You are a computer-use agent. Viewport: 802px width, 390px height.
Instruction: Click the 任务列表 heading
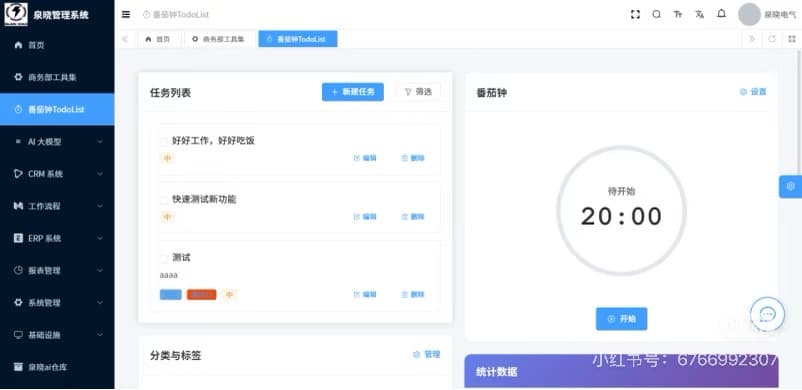pyautogui.click(x=170, y=93)
